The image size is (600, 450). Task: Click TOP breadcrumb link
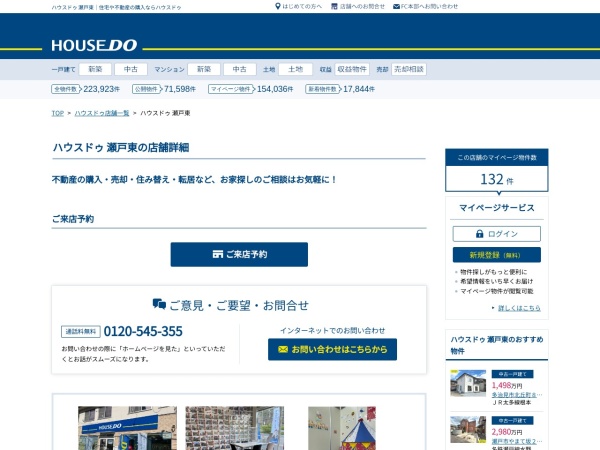click(58, 113)
